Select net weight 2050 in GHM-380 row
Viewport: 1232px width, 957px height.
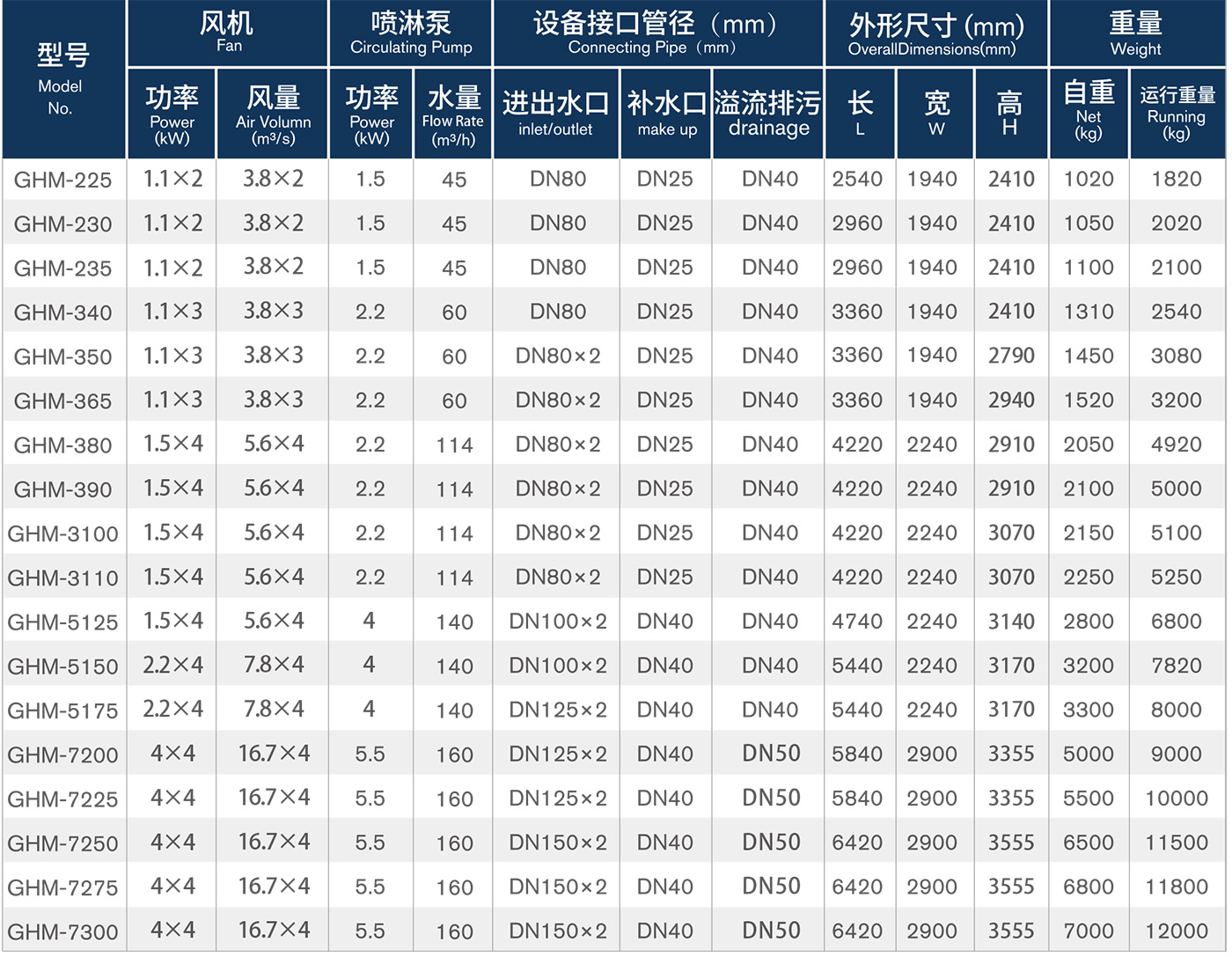[1089, 445]
